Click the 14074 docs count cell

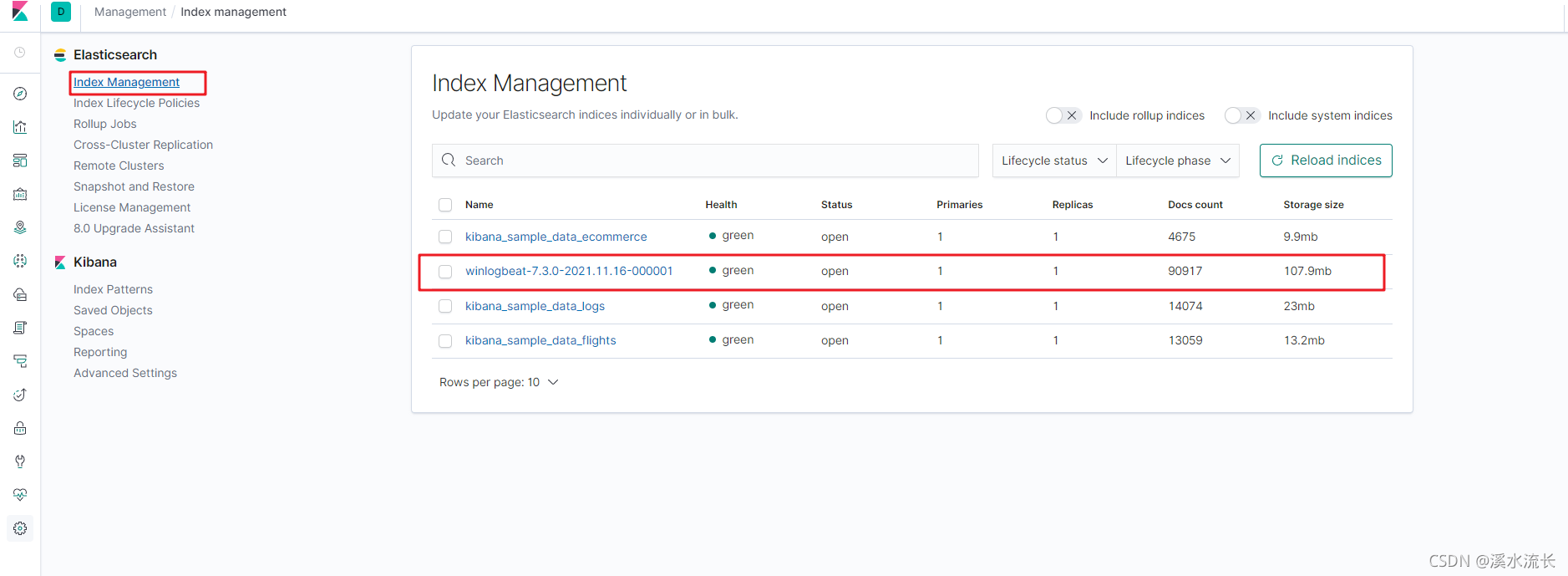click(1185, 306)
